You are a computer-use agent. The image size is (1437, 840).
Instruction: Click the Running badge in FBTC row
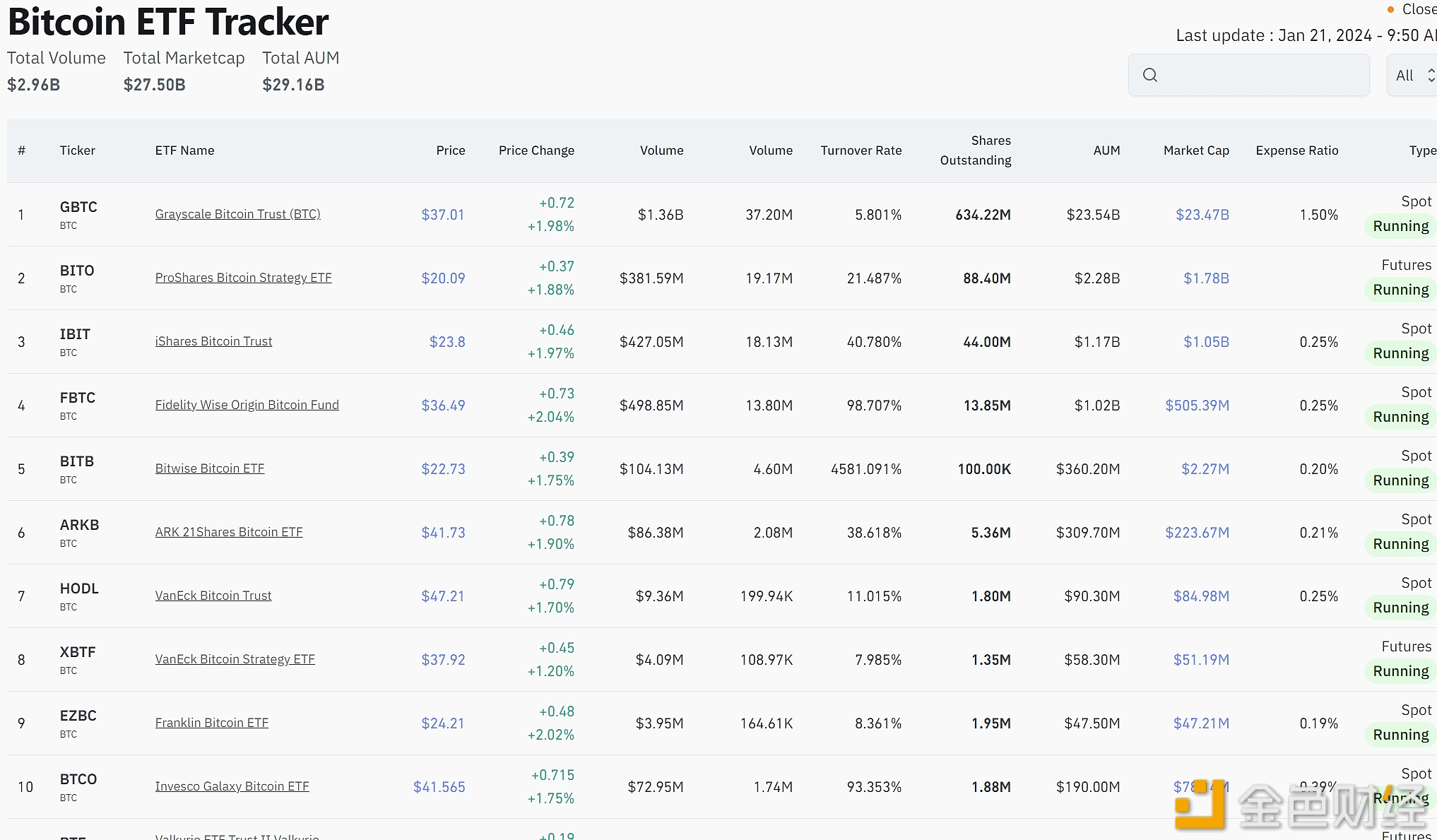coord(1401,417)
